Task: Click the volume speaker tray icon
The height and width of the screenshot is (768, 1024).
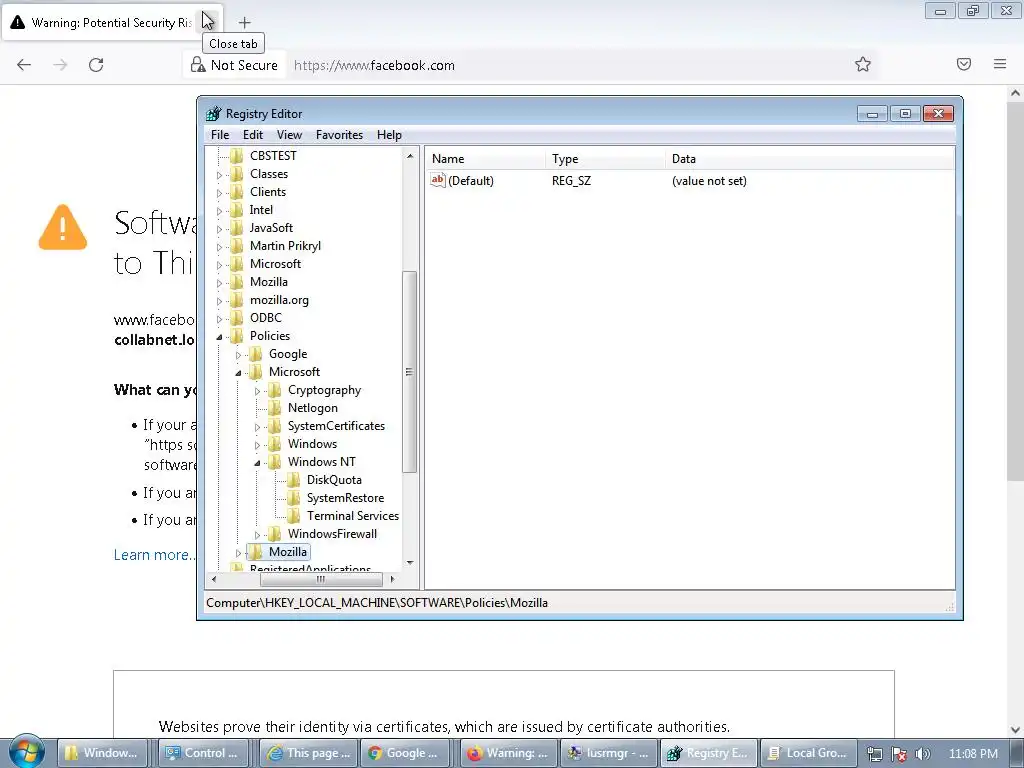Action: (x=922, y=754)
